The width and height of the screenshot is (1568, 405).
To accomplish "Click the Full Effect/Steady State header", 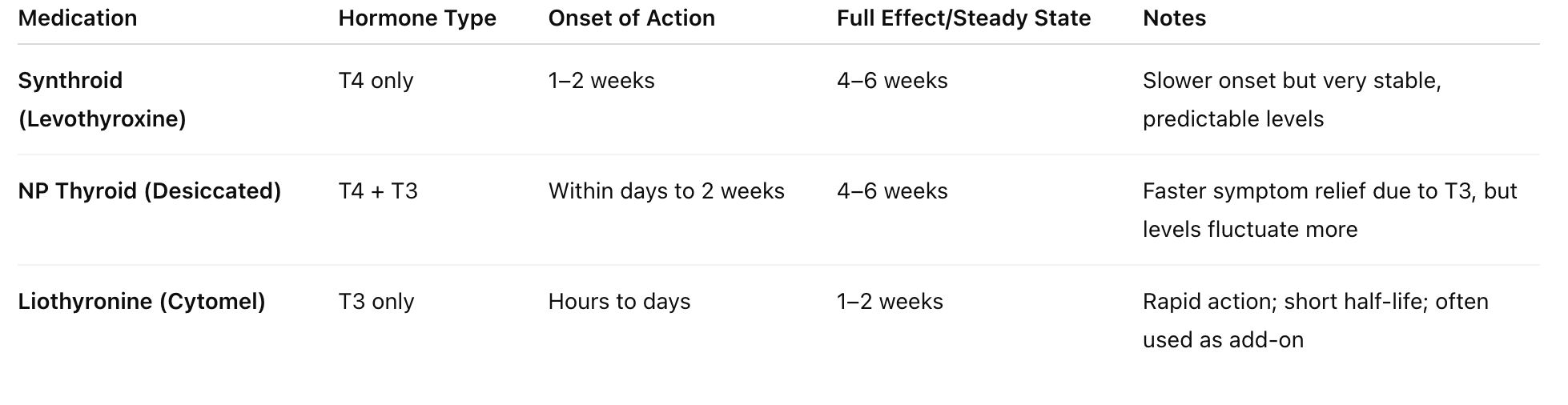I will pos(963,18).
